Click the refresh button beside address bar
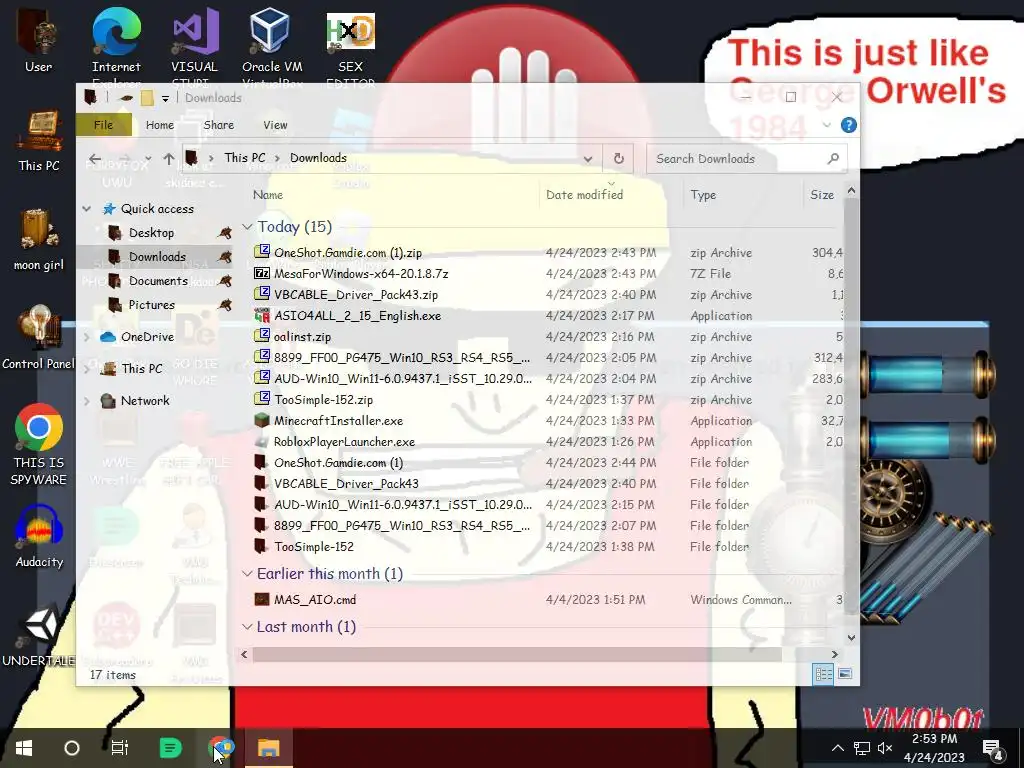The height and width of the screenshot is (768, 1024). (x=618, y=159)
